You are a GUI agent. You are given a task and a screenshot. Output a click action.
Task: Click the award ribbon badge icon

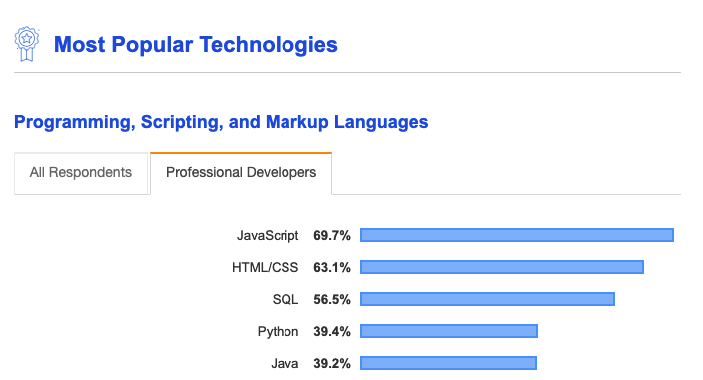tap(26, 44)
